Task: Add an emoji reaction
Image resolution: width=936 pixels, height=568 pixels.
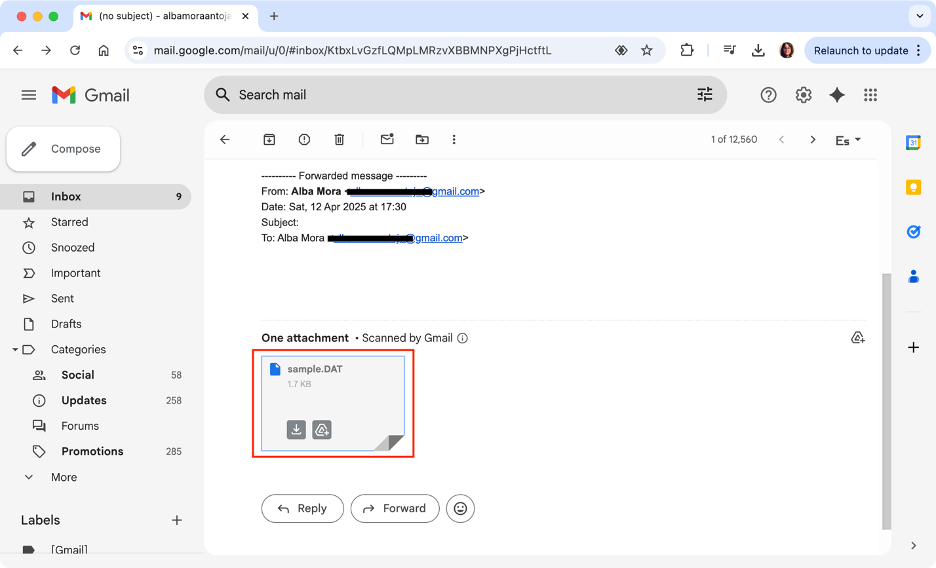Action: point(460,508)
